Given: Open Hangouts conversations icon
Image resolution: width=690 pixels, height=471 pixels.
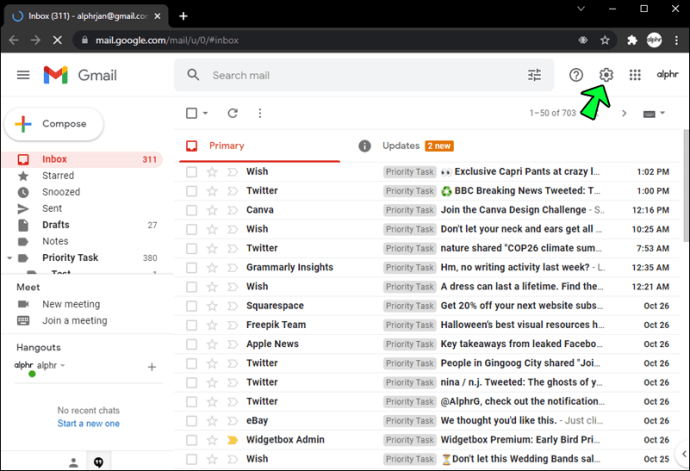Looking at the screenshot, I should pos(99,462).
